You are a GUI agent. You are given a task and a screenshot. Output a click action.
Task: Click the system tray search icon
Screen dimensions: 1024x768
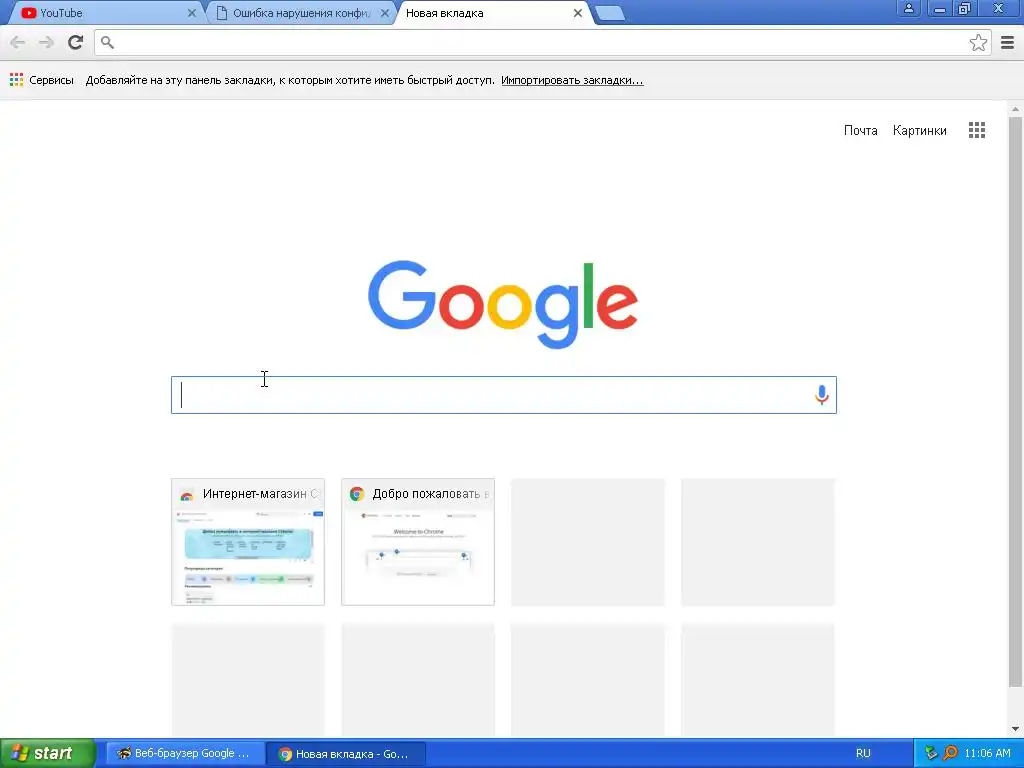click(x=950, y=753)
